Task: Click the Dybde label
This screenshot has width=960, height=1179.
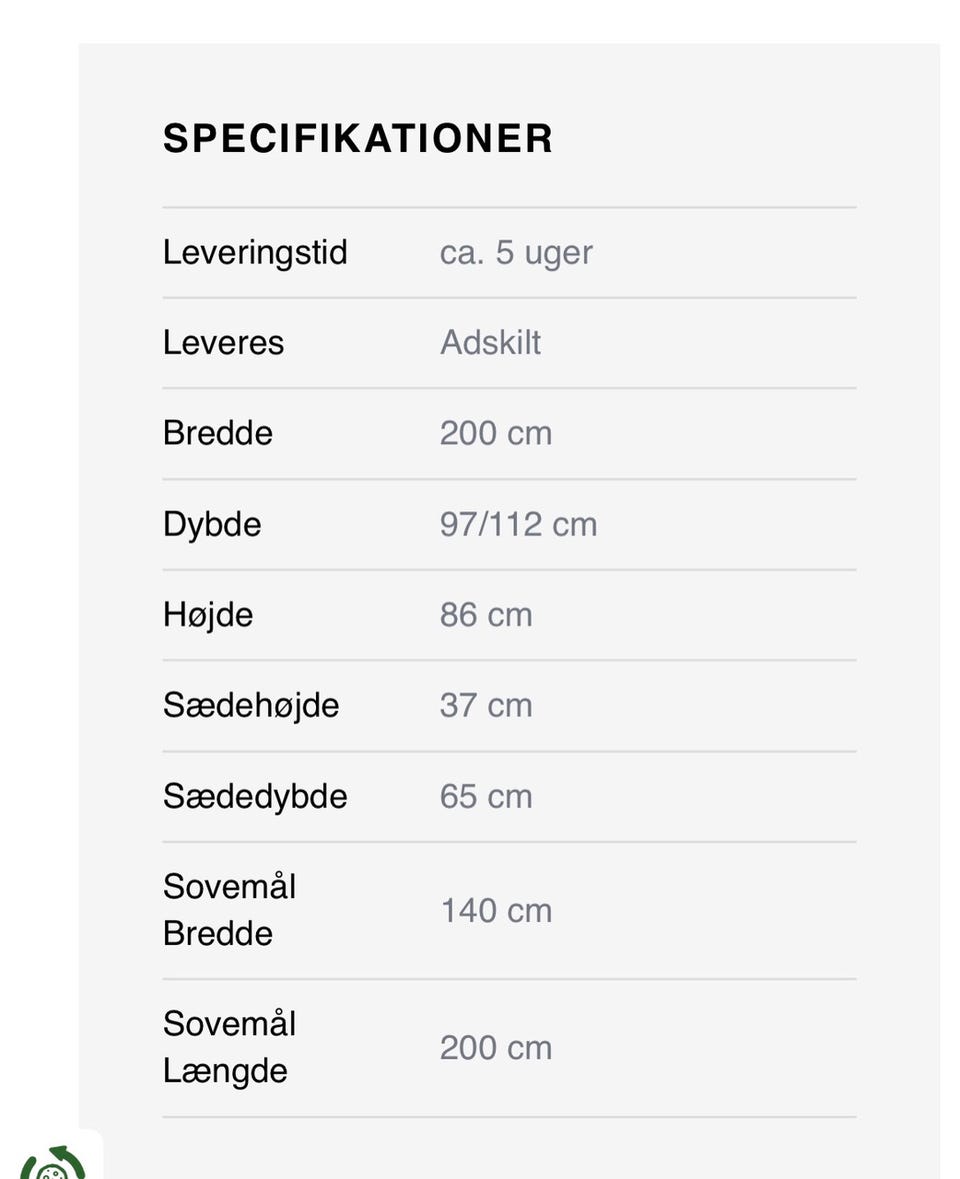Action: [212, 524]
